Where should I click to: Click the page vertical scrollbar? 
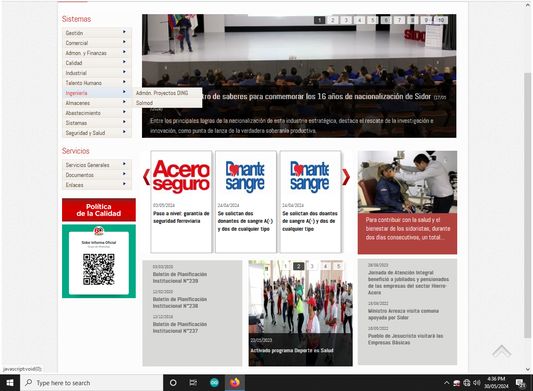pos(528,204)
